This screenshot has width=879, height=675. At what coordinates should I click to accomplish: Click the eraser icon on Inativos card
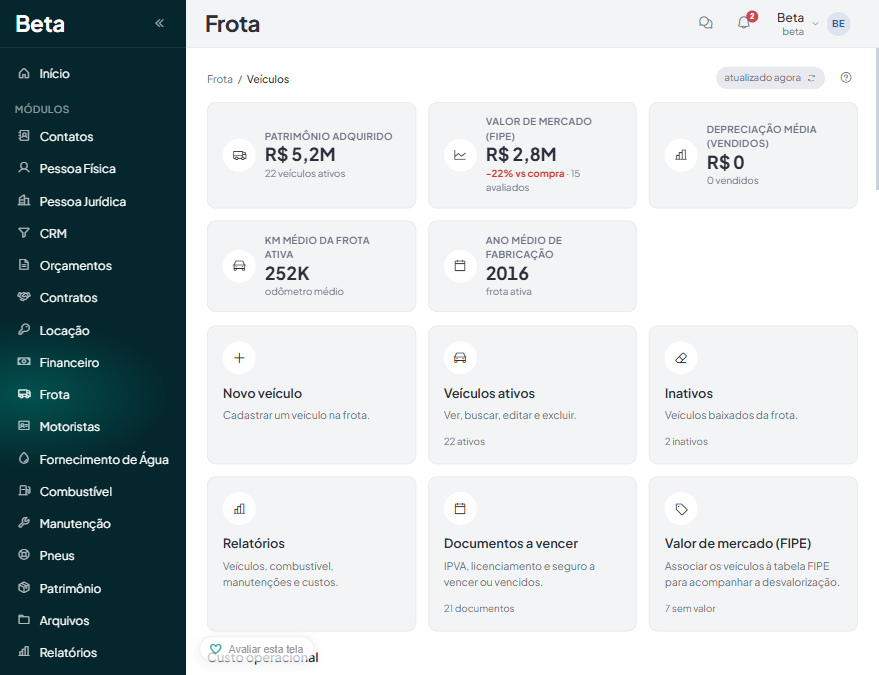coord(681,358)
